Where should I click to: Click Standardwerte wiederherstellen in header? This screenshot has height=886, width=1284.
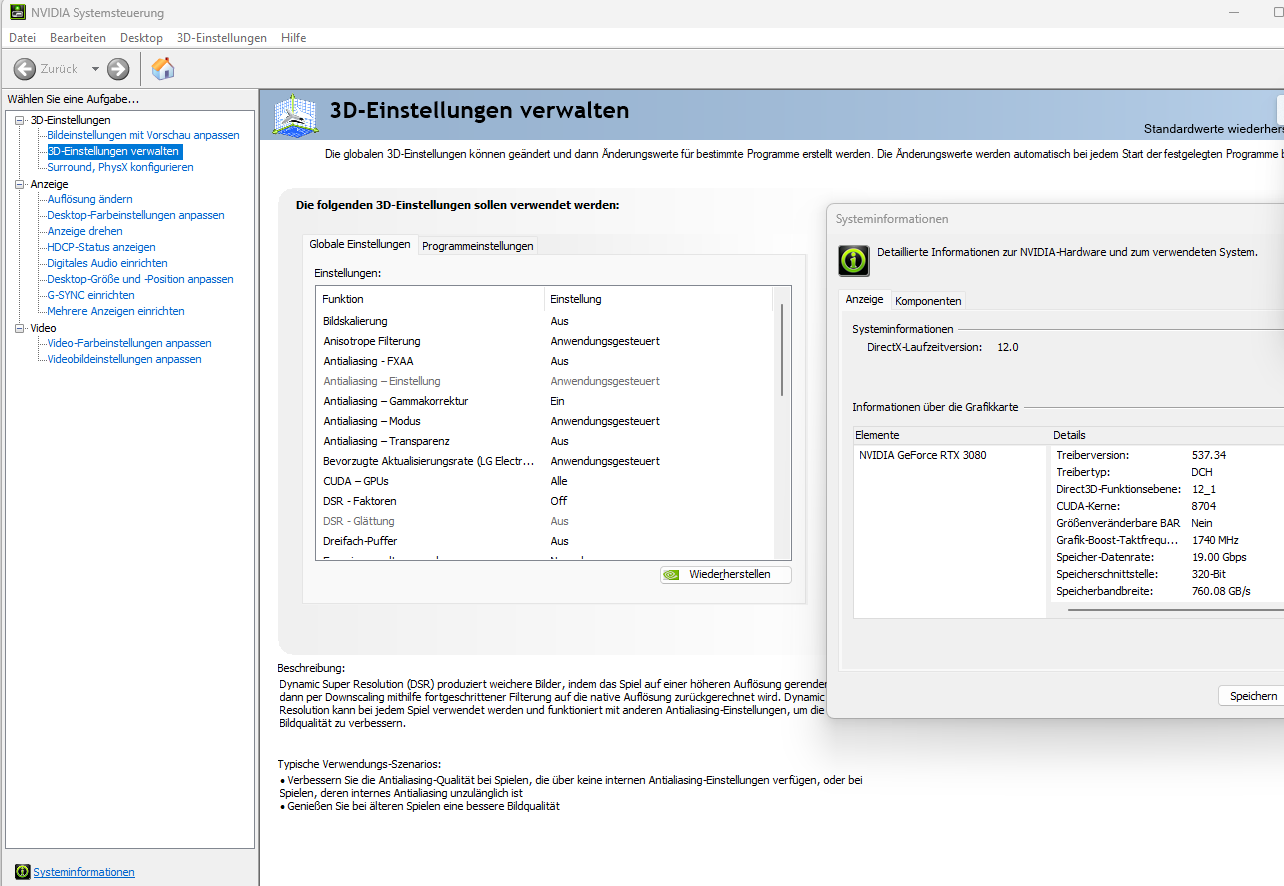(x=1213, y=129)
